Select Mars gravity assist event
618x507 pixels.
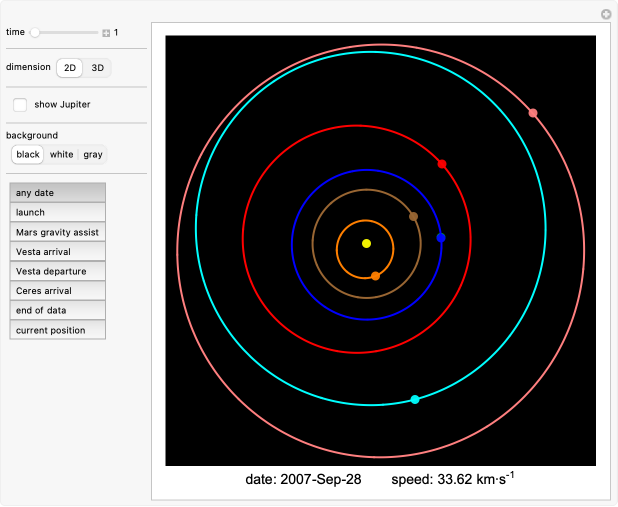click(57, 232)
